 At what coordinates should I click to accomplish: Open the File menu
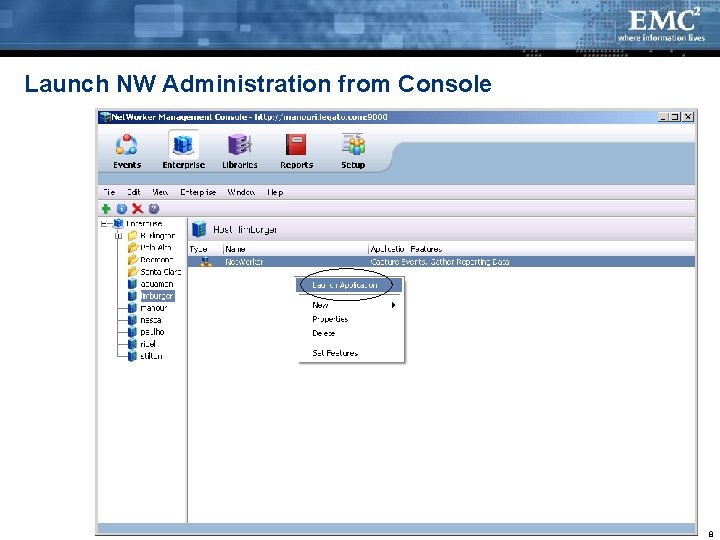109,192
